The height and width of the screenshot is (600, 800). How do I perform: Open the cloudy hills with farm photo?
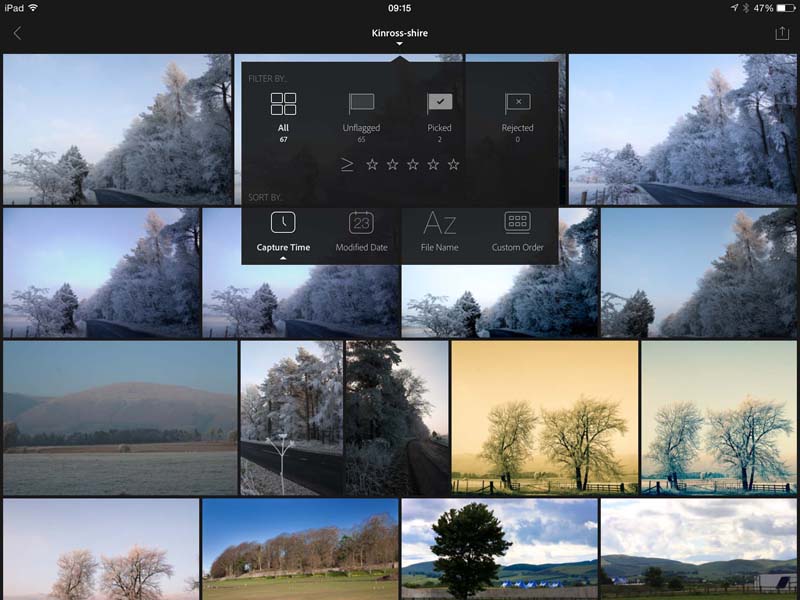coord(698,549)
